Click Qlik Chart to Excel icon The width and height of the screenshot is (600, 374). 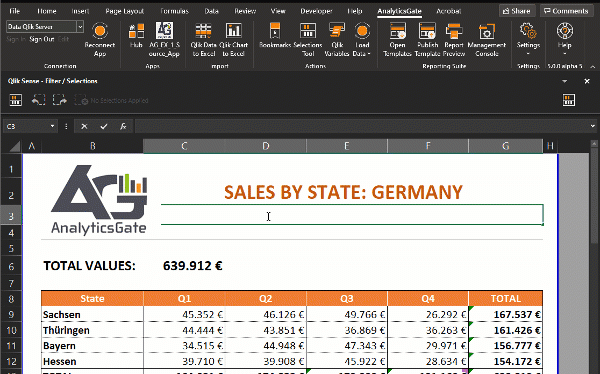pos(233,31)
